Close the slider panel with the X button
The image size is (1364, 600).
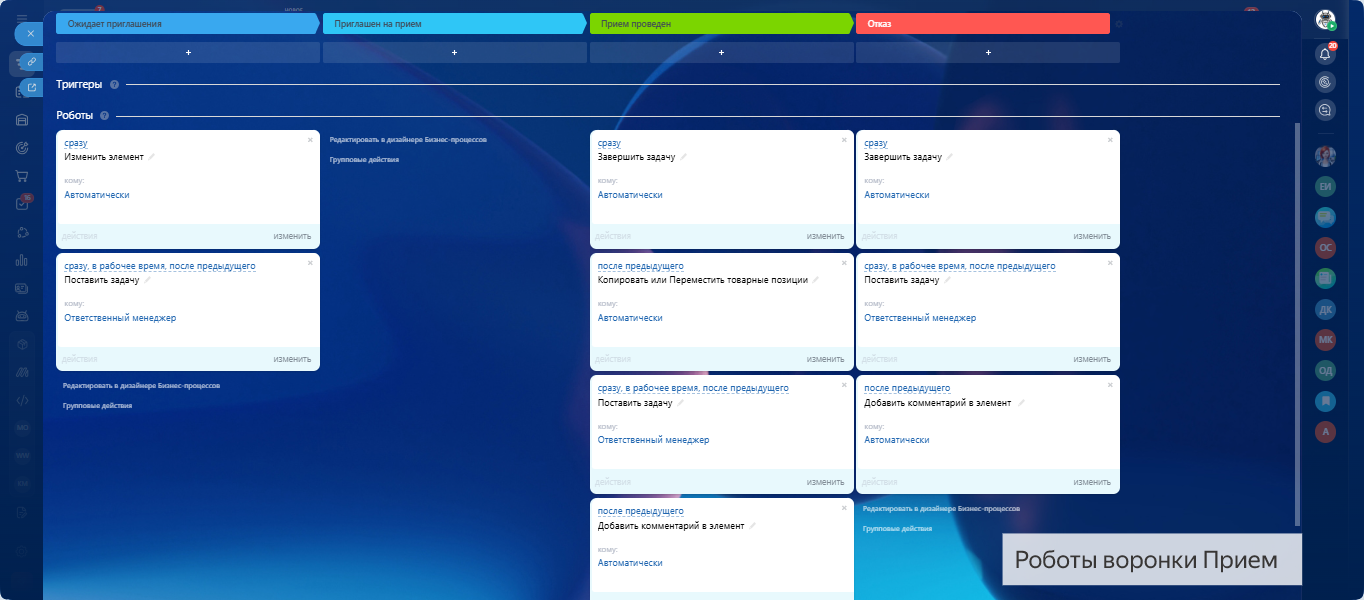tap(30, 33)
